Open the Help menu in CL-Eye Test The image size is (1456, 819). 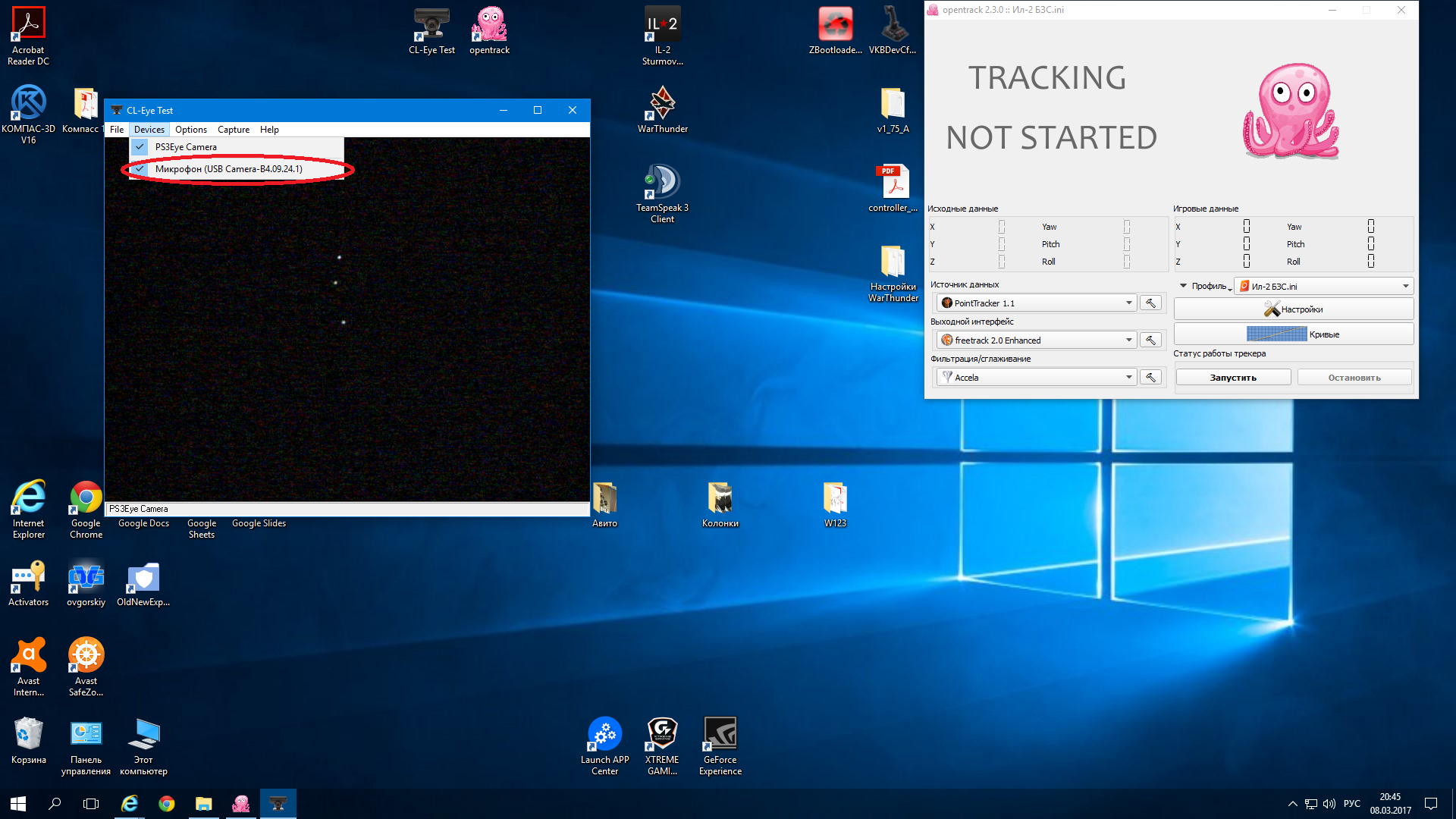[x=269, y=130]
